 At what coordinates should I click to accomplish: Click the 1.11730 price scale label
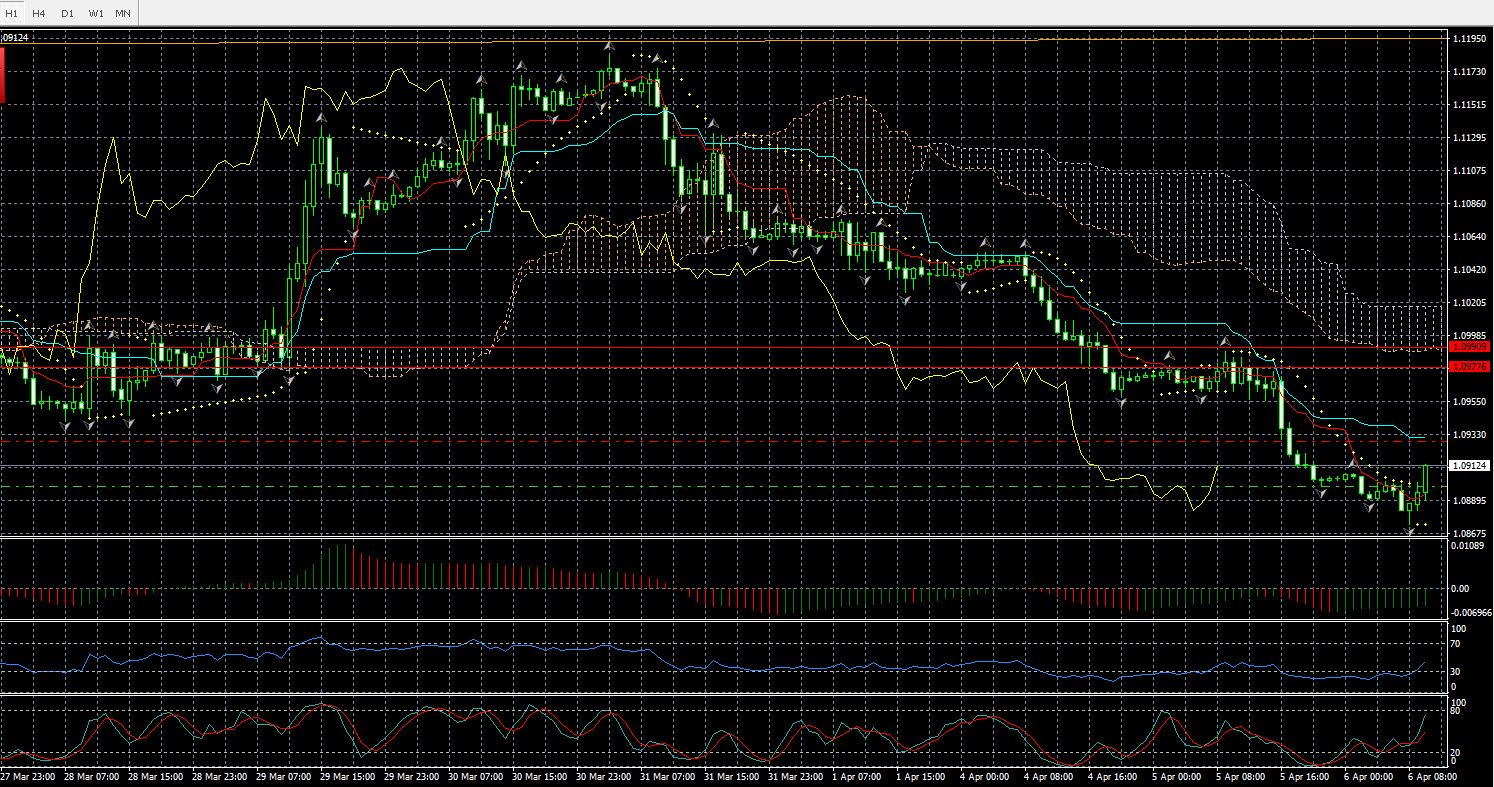[1469, 71]
